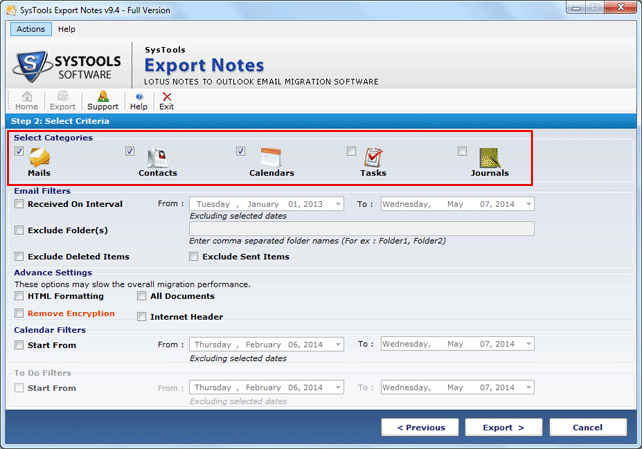Click the Select Categories group label
Viewport: 642px width, 449px height.
[x=53, y=138]
